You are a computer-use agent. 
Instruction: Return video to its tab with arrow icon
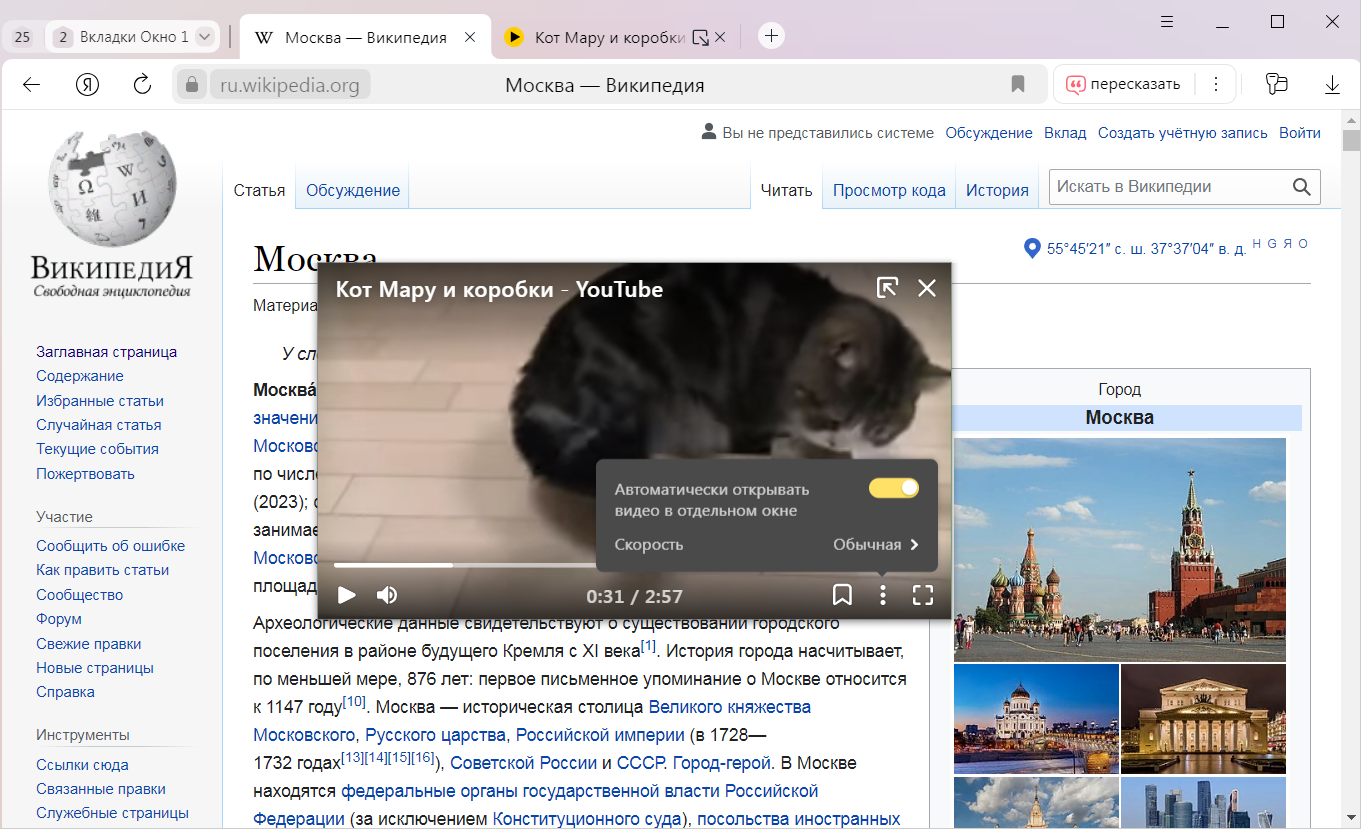tap(887, 288)
